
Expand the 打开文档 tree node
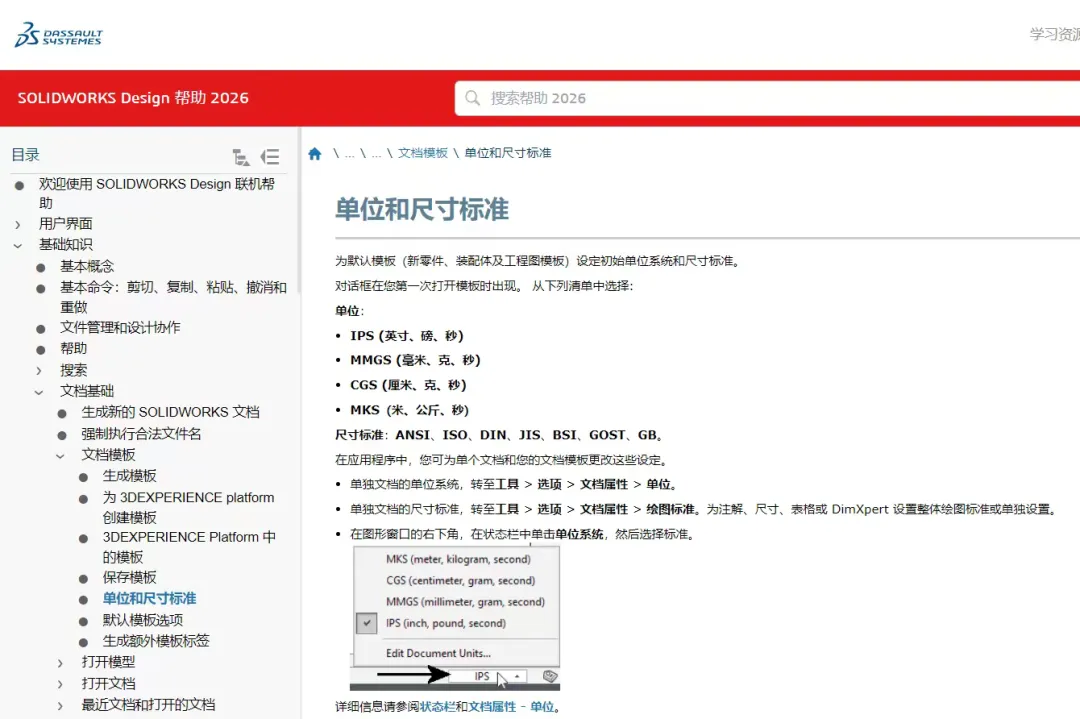61,684
